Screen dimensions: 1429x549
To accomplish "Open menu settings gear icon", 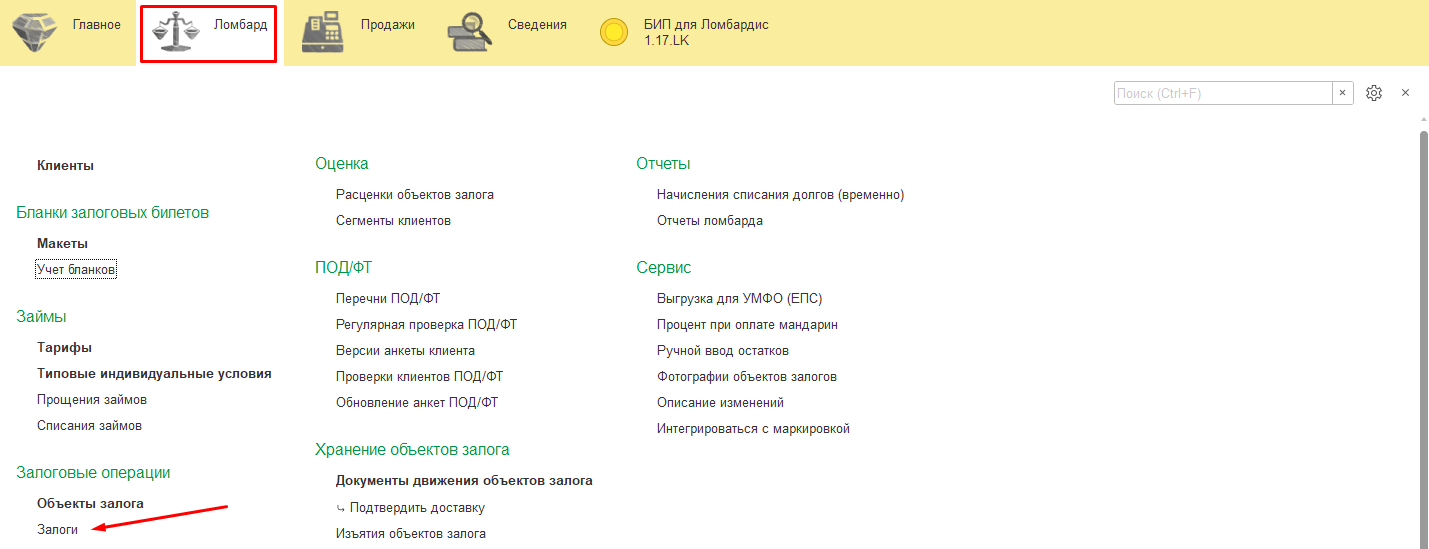I will click(1374, 93).
